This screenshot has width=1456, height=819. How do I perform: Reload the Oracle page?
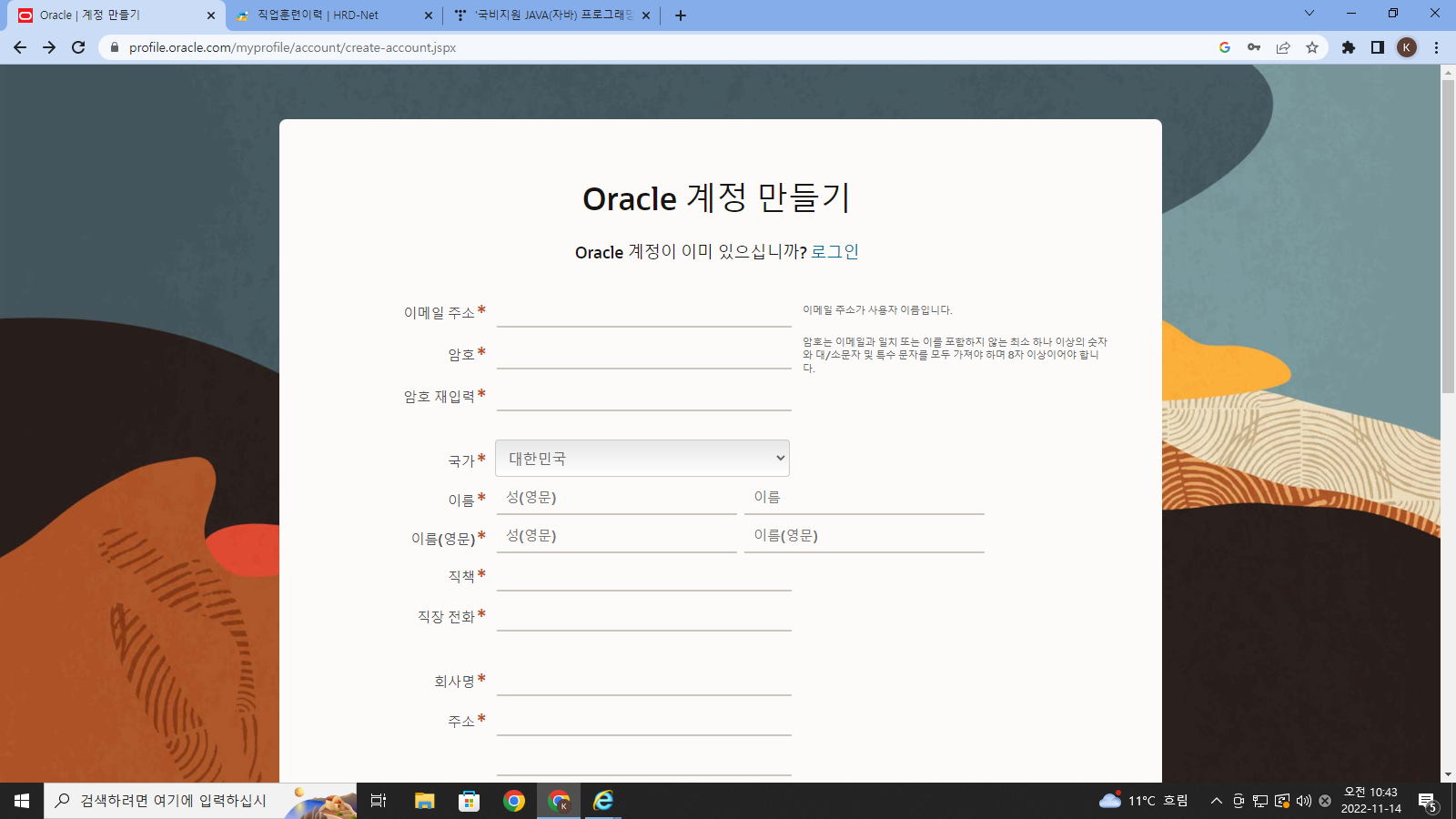[78, 47]
